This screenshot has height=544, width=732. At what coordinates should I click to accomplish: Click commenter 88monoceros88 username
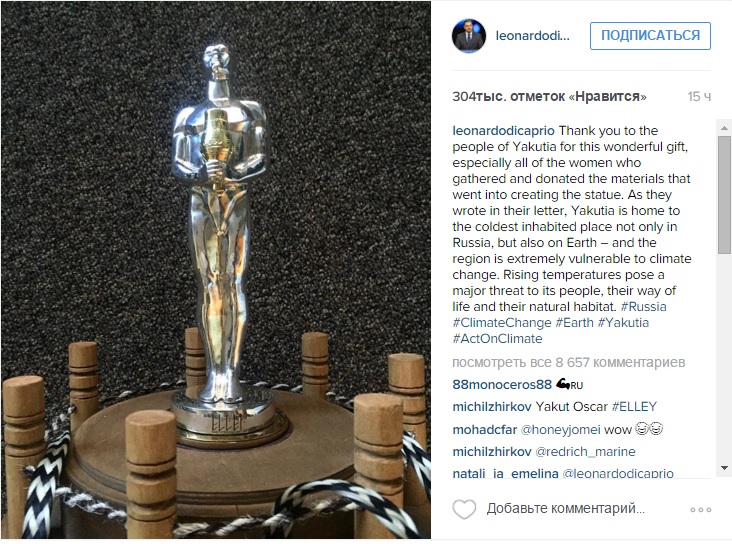[502, 385]
